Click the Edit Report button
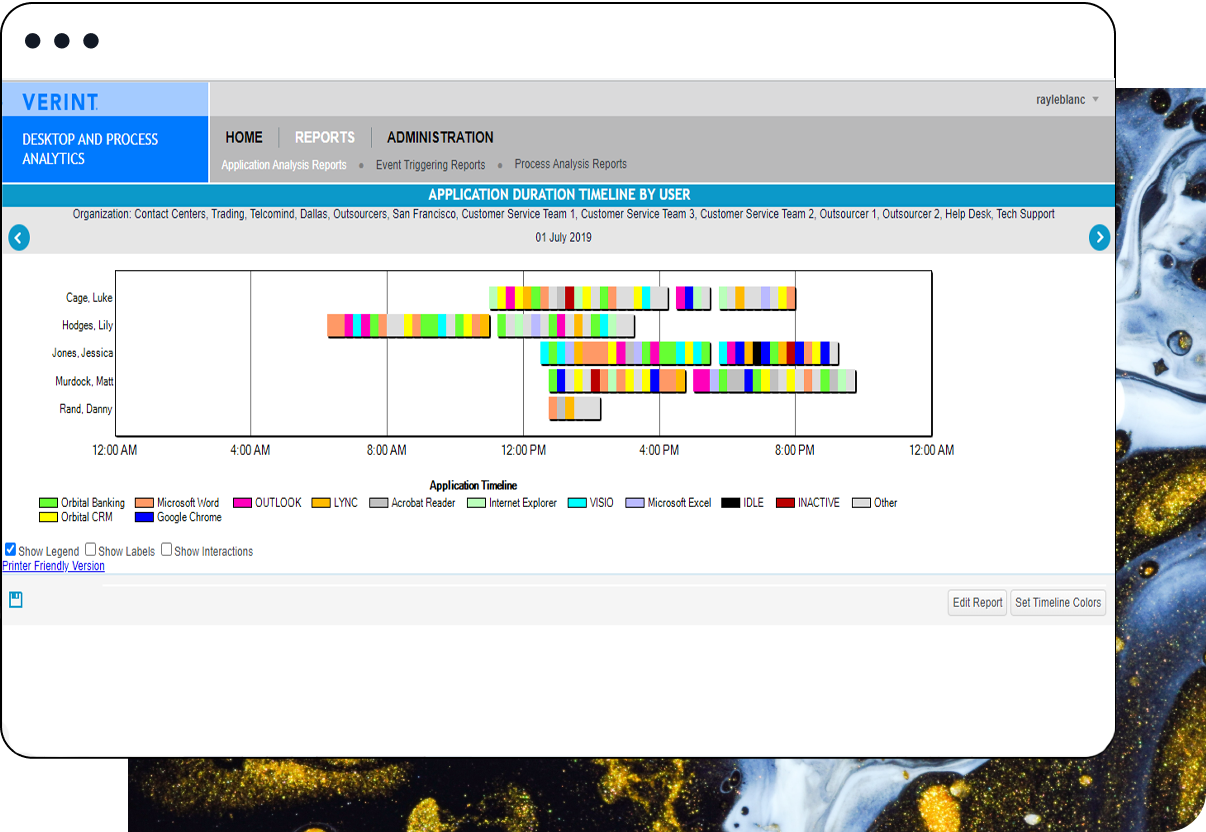The image size is (1206, 832). [x=976, y=602]
